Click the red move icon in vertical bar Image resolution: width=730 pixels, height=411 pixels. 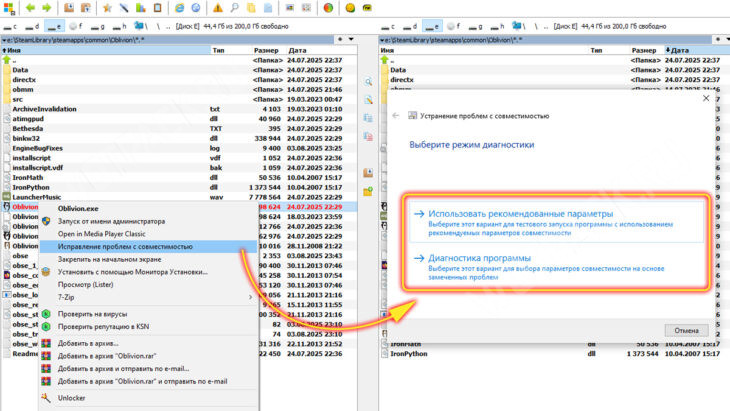[x=368, y=136]
